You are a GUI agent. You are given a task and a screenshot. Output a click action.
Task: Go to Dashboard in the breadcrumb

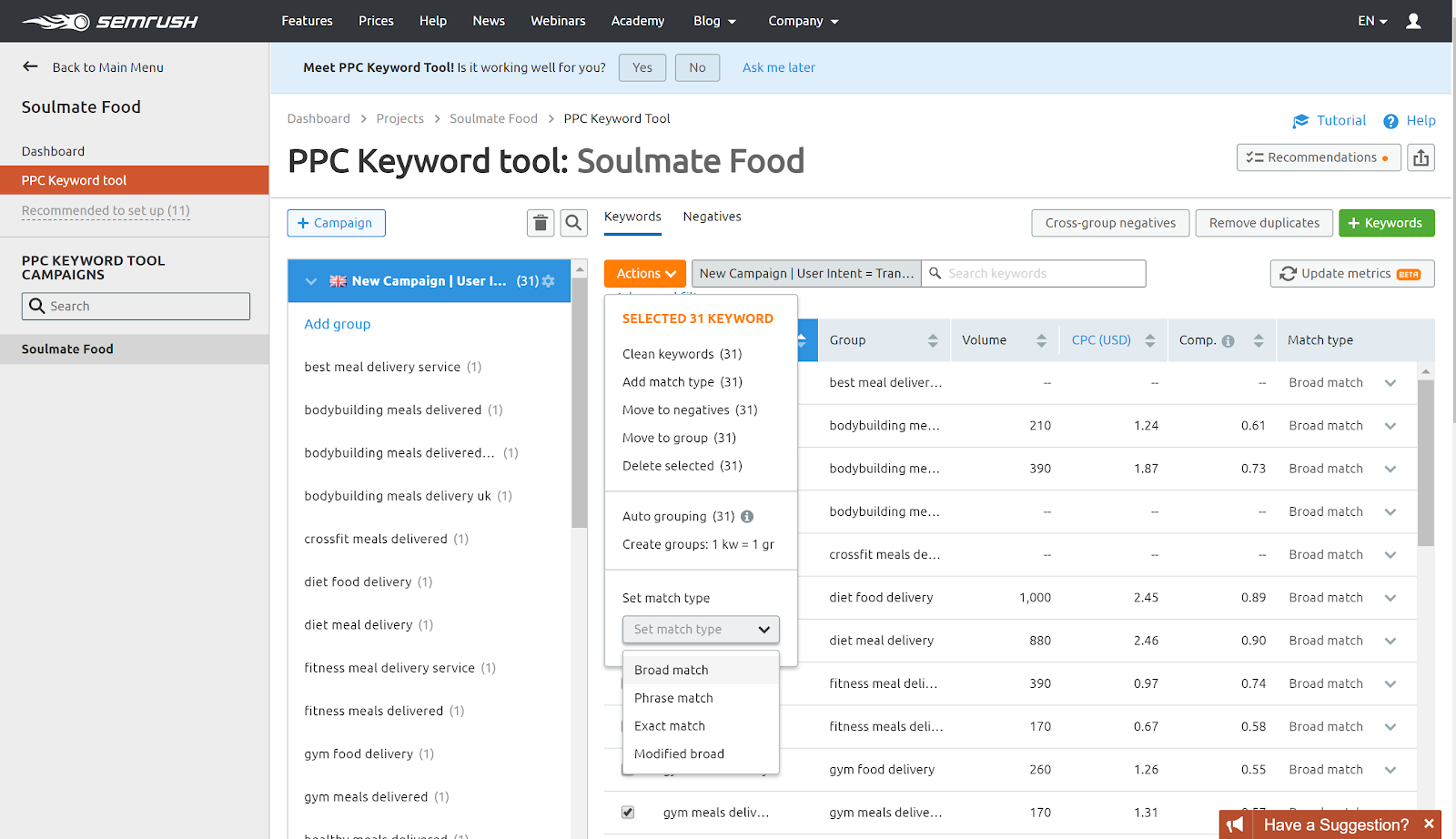pos(318,119)
